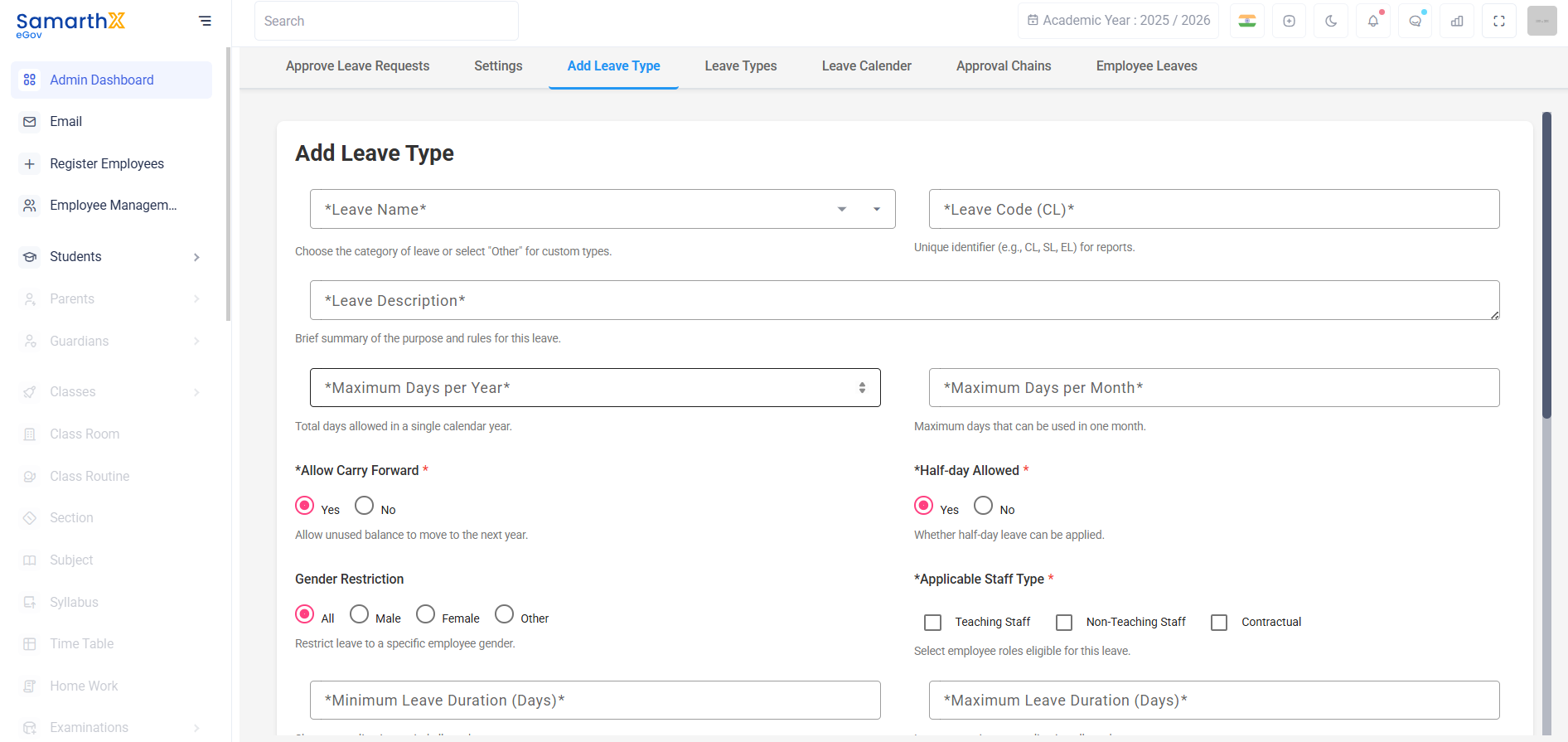Switch to Approve Leave Requests tab

coord(358,66)
